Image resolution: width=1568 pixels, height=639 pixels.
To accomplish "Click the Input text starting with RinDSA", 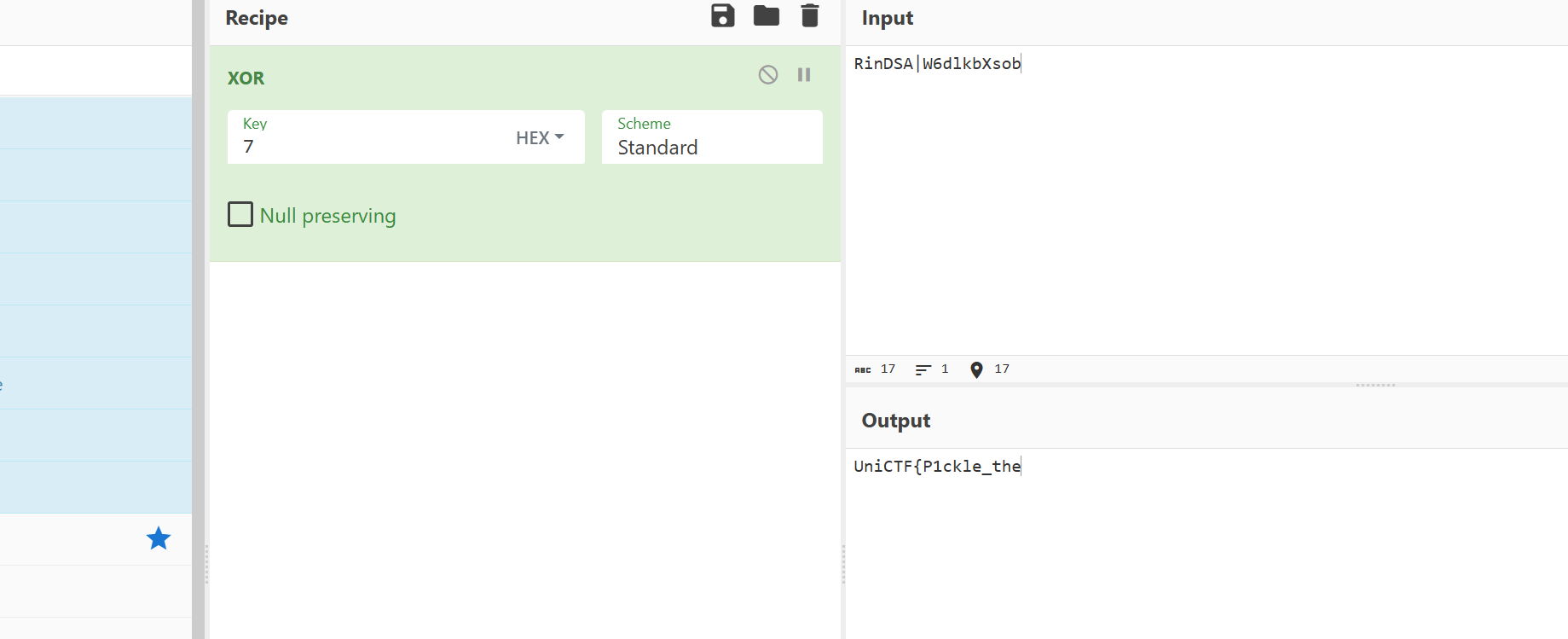I will click(x=936, y=64).
